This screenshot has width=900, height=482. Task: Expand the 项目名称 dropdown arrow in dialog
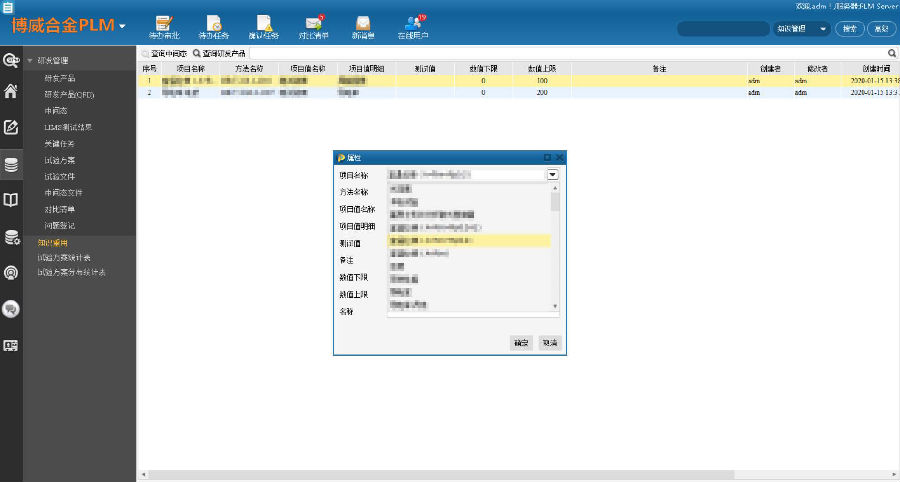click(552, 175)
